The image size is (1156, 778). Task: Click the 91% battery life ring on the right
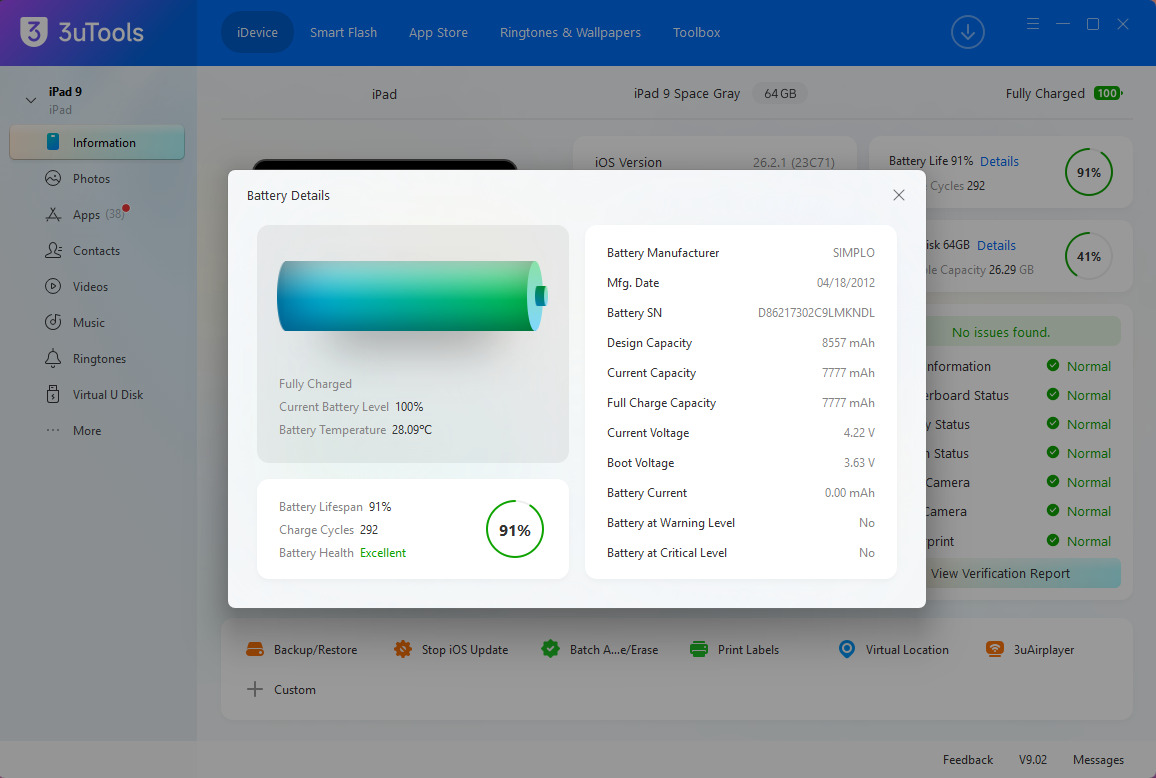click(1088, 172)
